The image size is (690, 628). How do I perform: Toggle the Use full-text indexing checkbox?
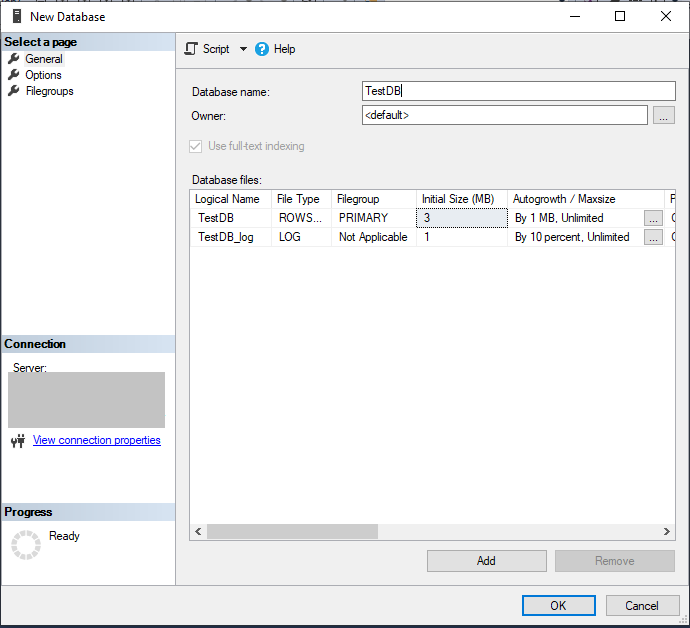[x=196, y=146]
